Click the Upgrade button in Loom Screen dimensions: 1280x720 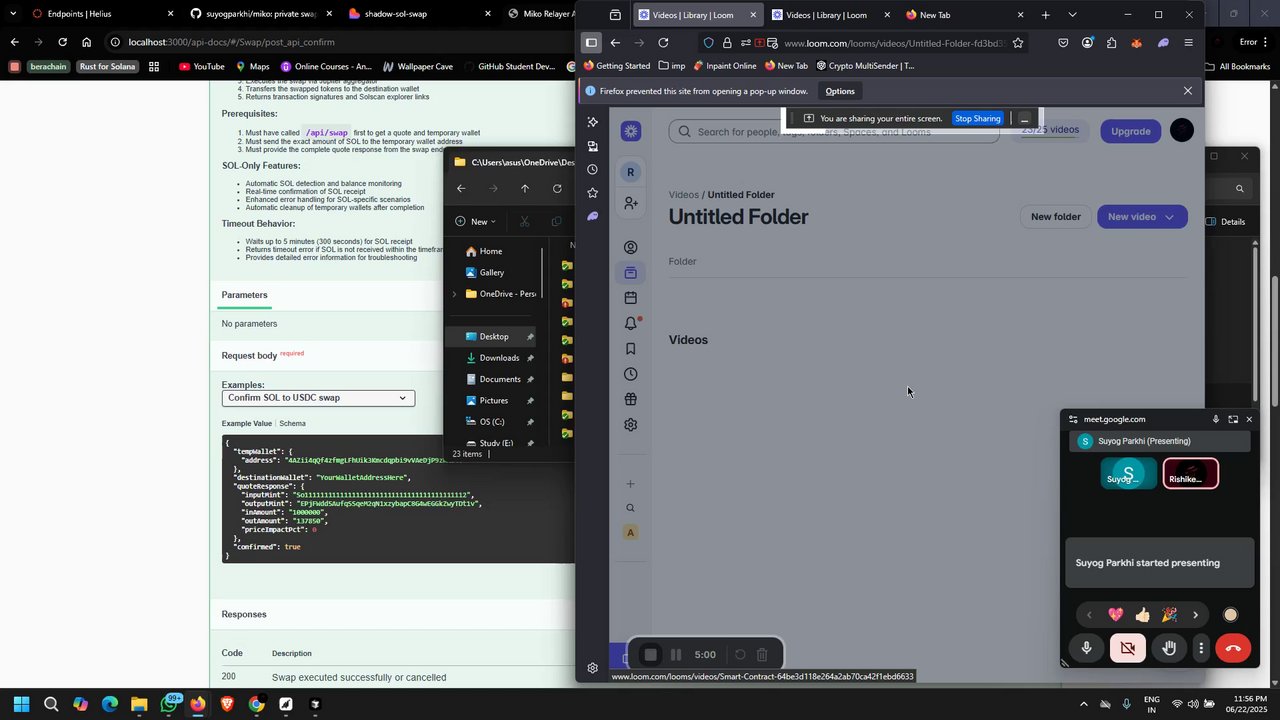click(1130, 131)
